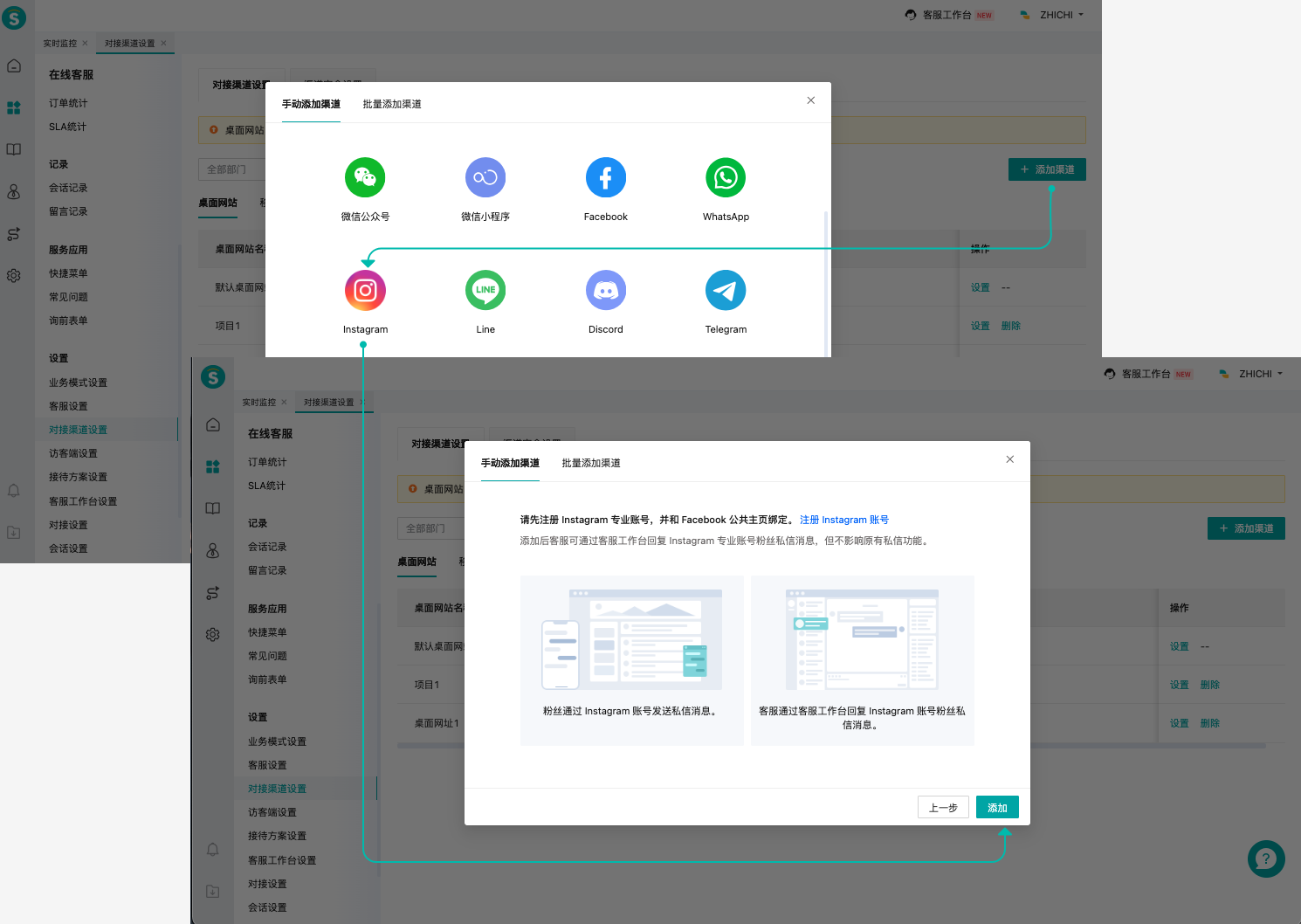Open 访客端设置 in upper window menu
Image resolution: width=1301 pixels, height=924 pixels.
[x=73, y=453]
